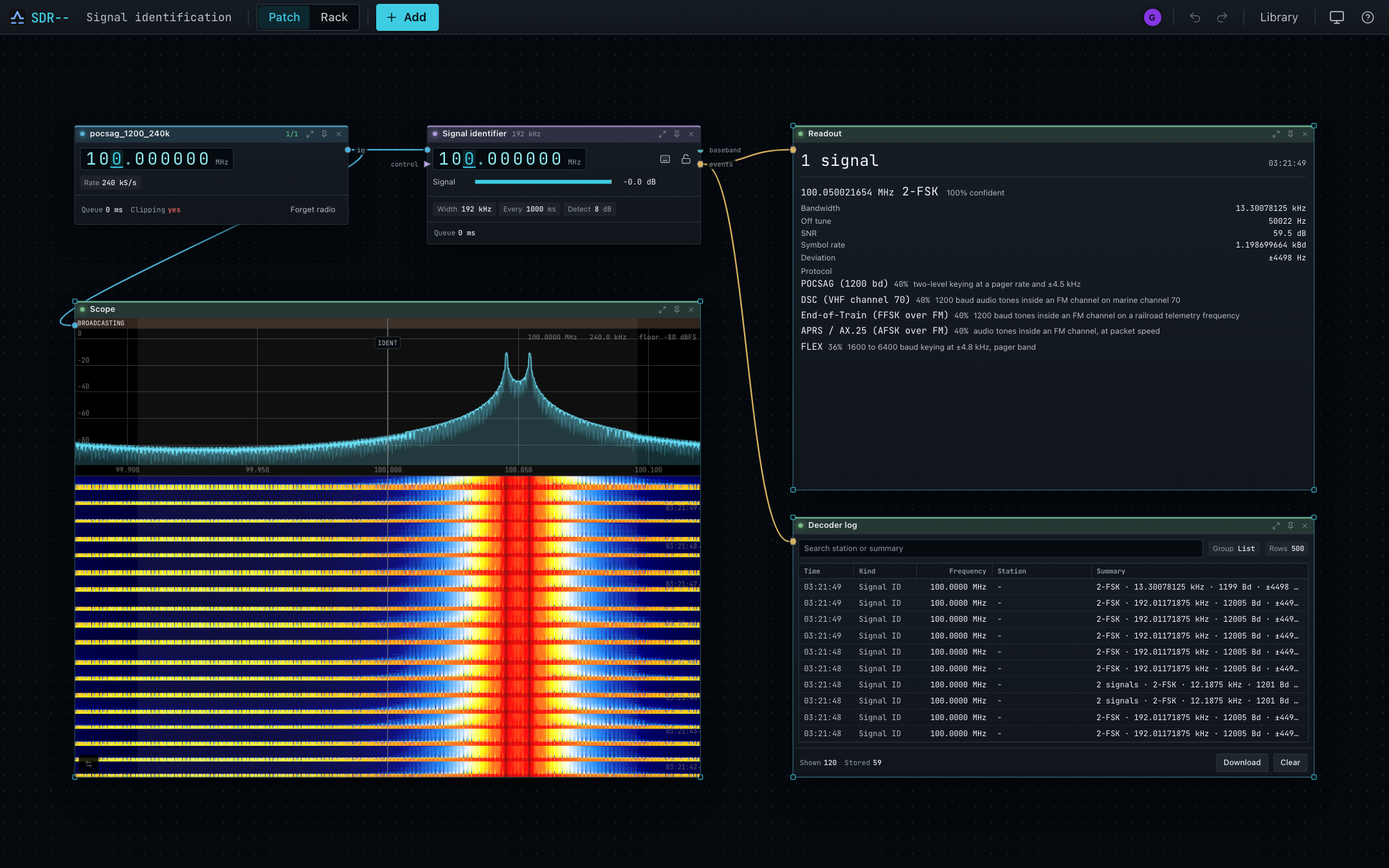Open the Group List selector
This screenshot has height=868, width=1389.
point(1233,548)
